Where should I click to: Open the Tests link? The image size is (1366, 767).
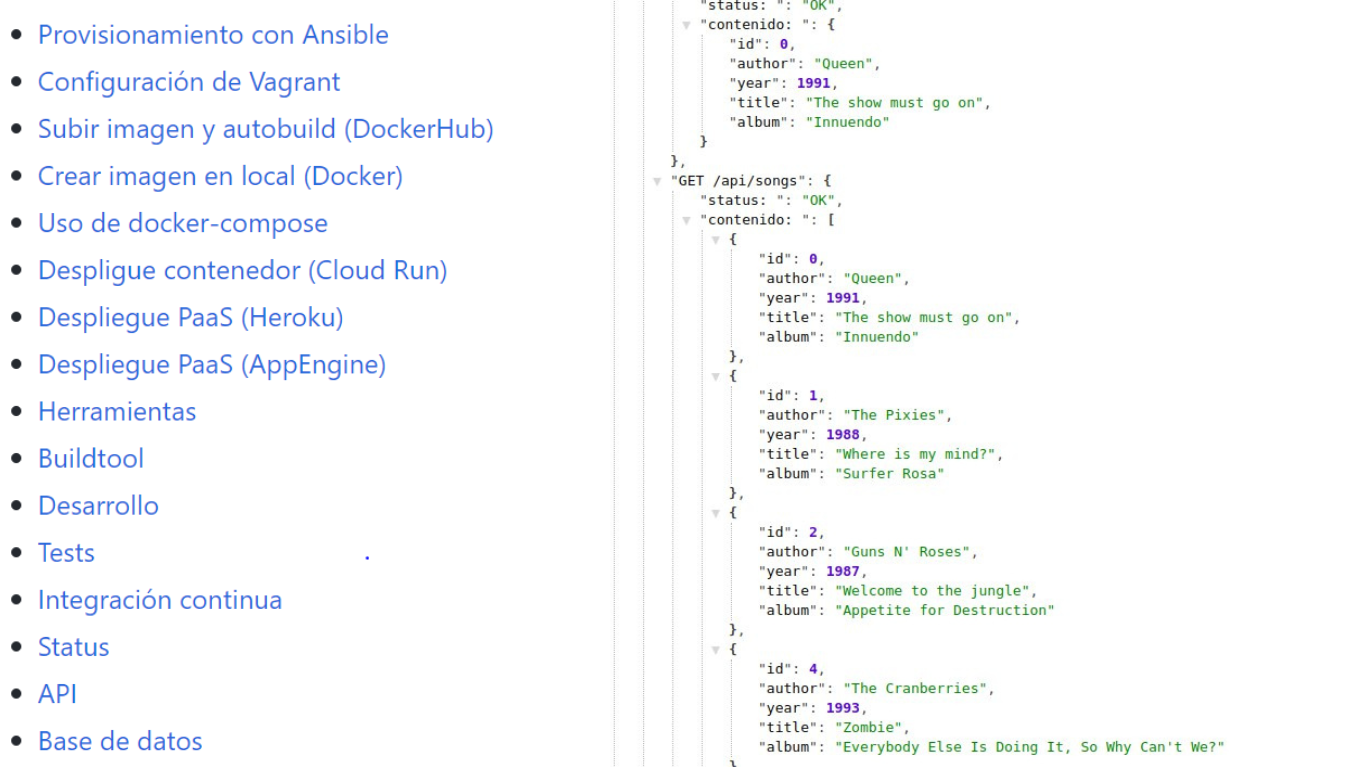pyautogui.click(x=66, y=552)
